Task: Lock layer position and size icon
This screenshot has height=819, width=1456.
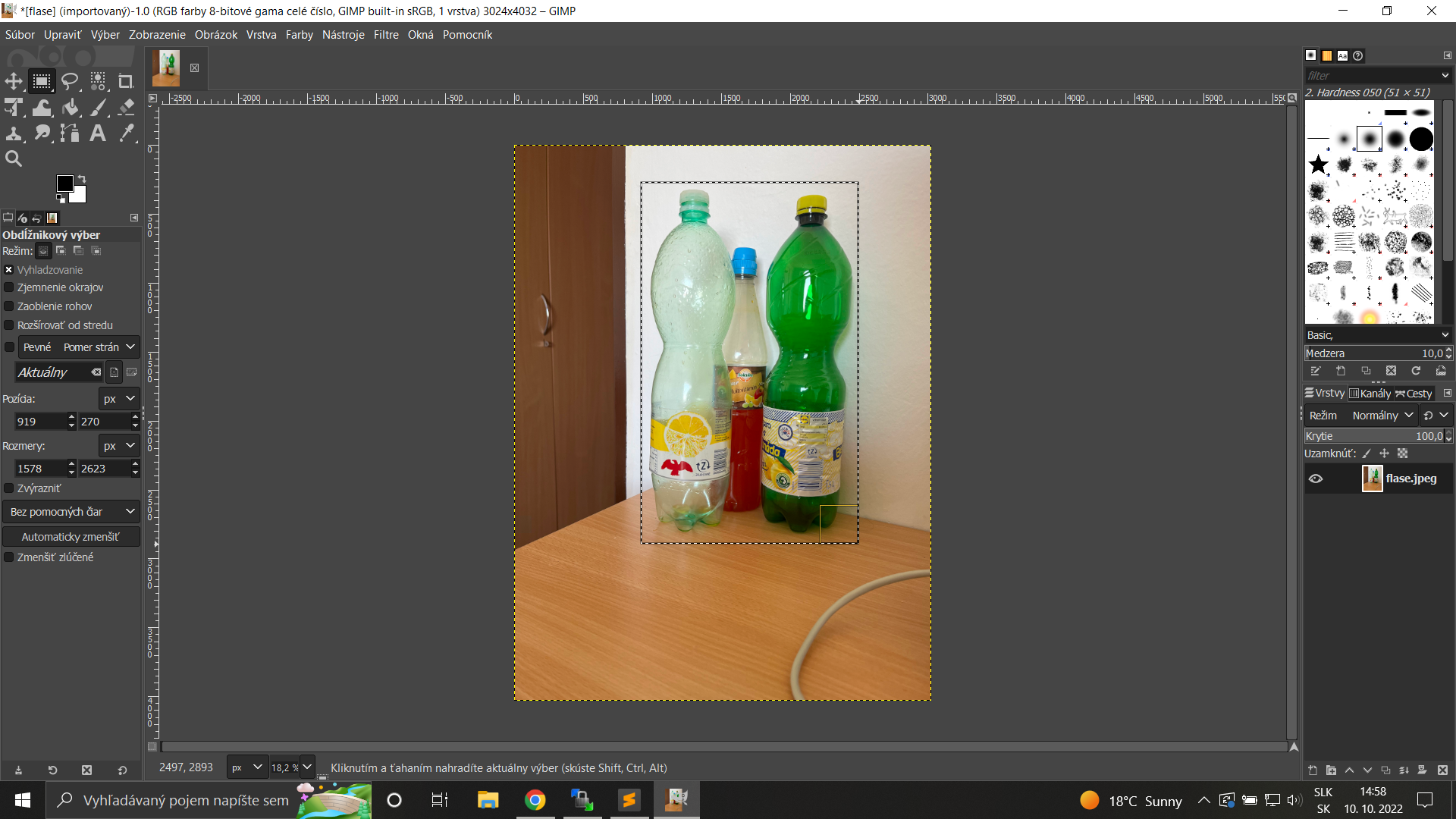Action: point(1384,453)
